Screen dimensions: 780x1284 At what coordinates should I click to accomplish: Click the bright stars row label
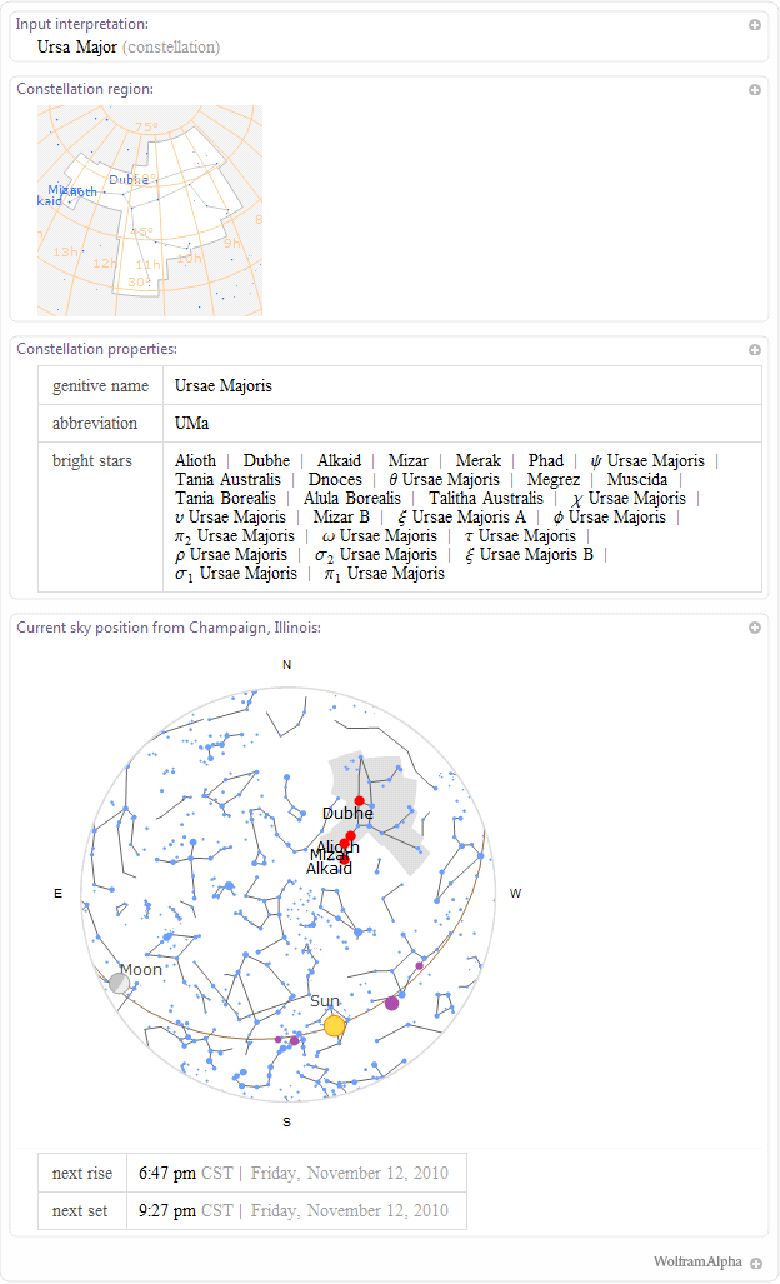[x=92, y=461]
